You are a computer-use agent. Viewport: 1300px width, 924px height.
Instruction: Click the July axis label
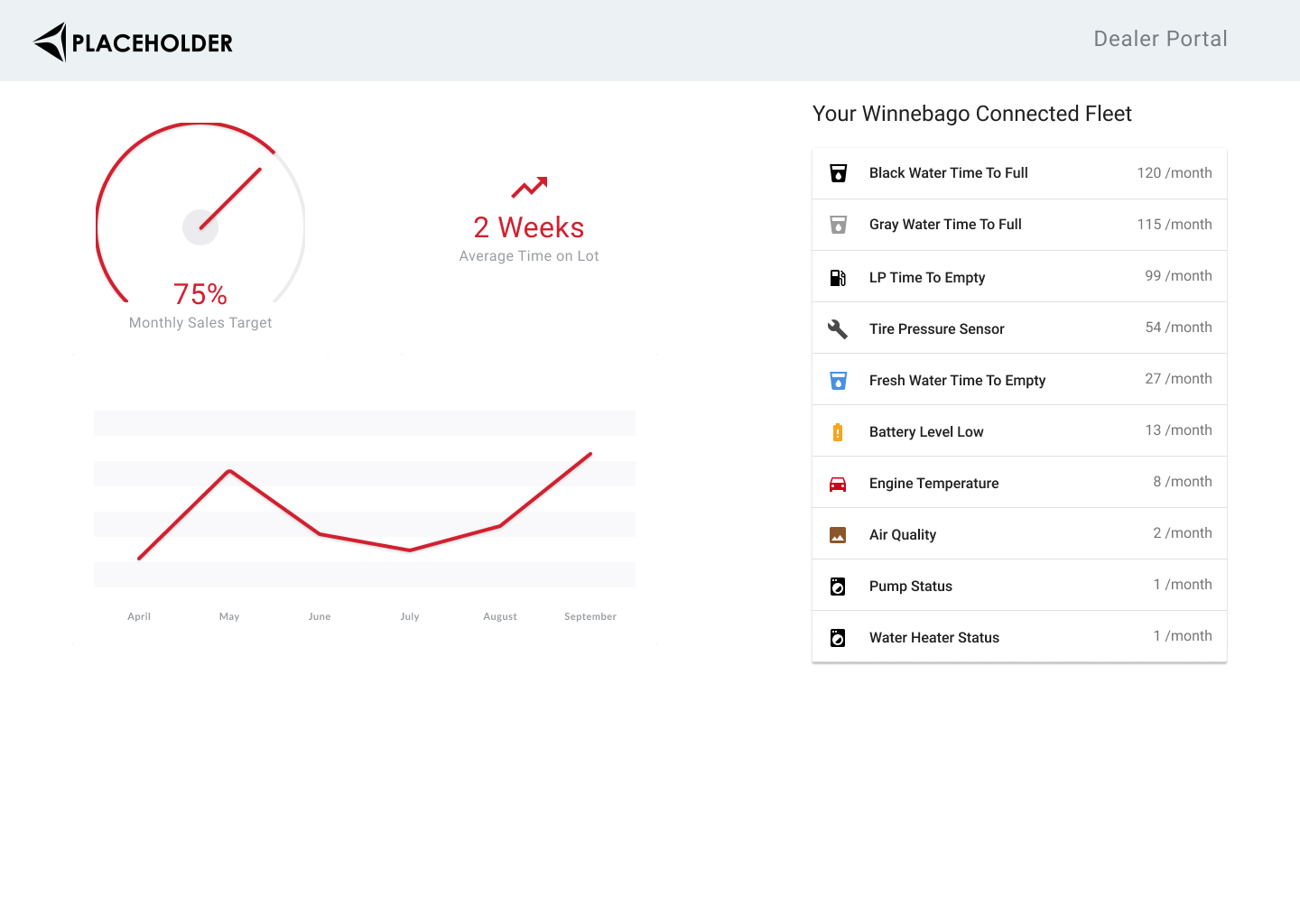tap(410, 616)
